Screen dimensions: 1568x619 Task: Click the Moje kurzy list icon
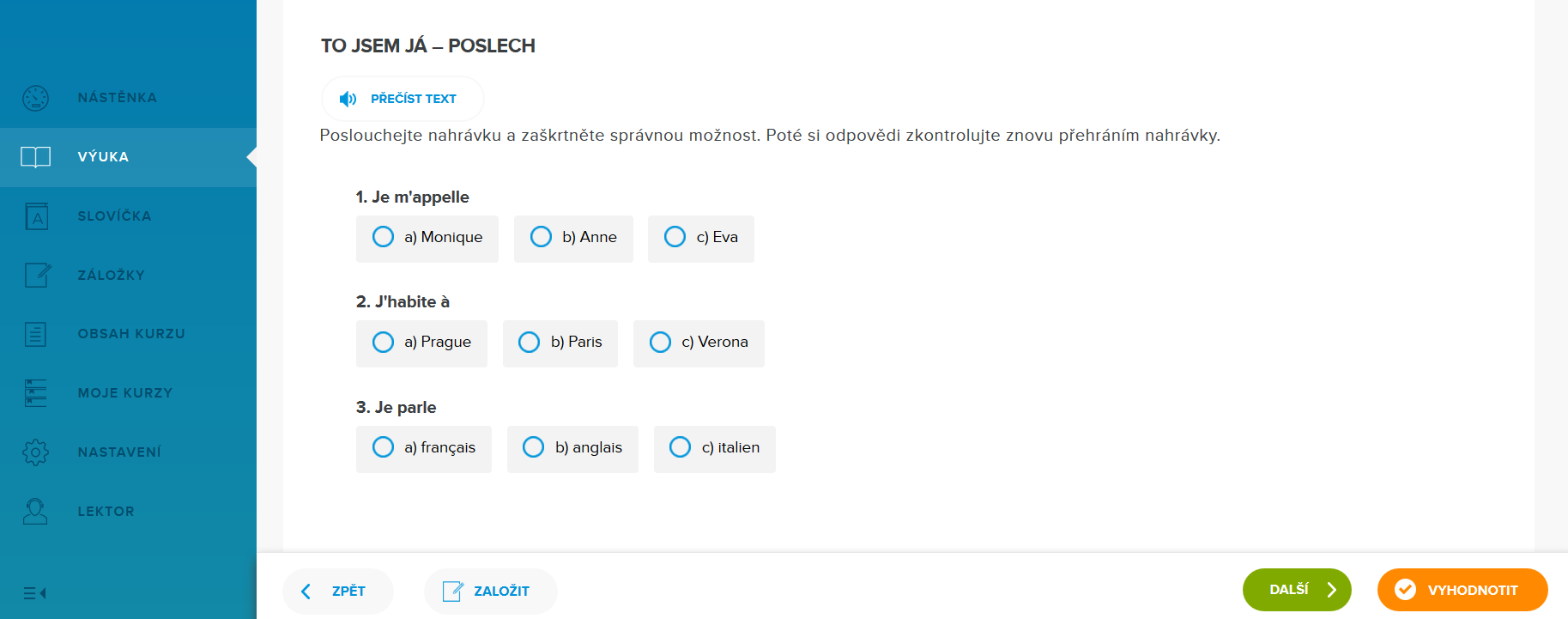tap(36, 393)
